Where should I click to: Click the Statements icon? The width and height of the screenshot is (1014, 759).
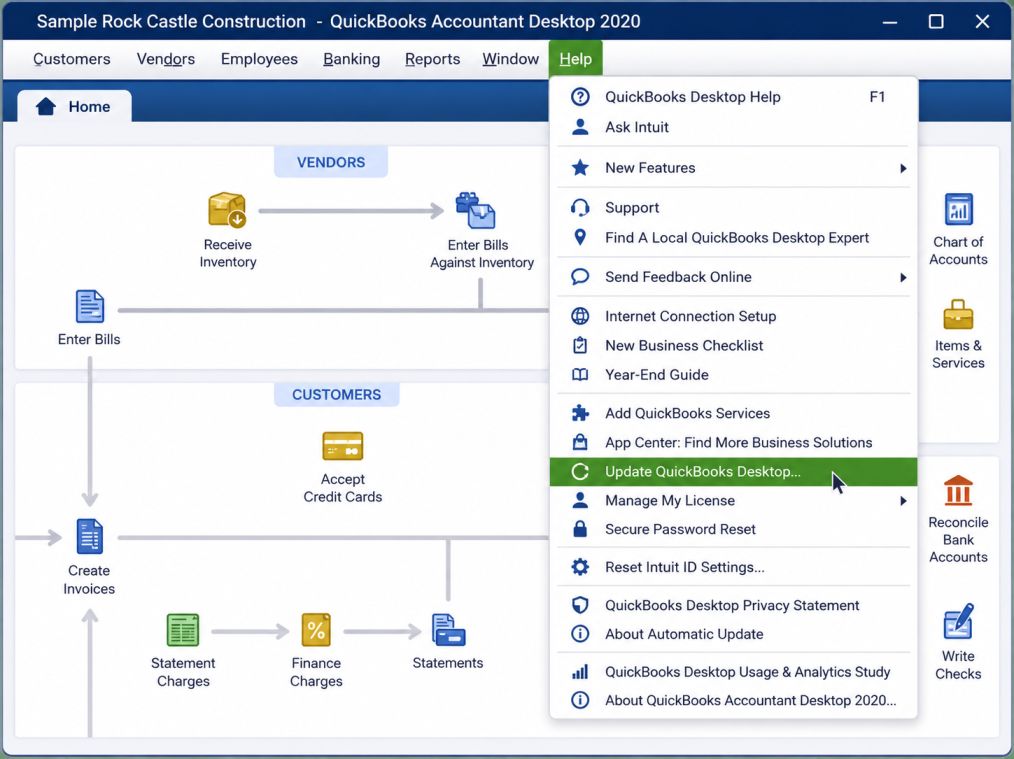(448, 630)
